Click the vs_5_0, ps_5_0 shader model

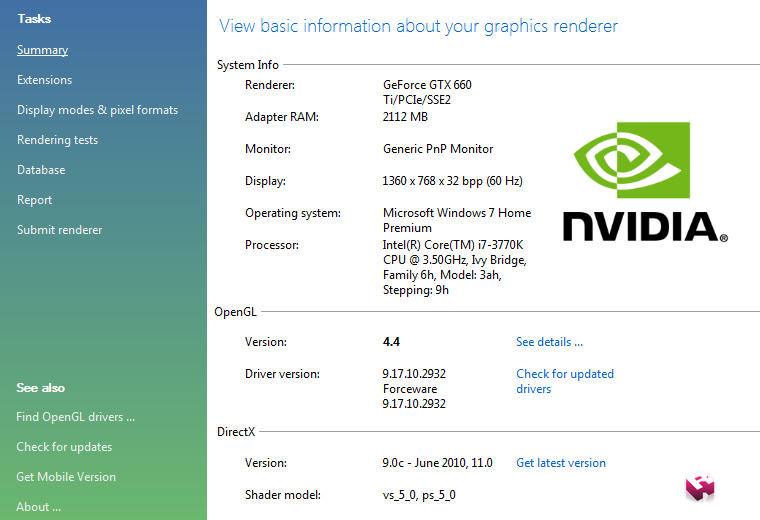(x=419, y=495)
